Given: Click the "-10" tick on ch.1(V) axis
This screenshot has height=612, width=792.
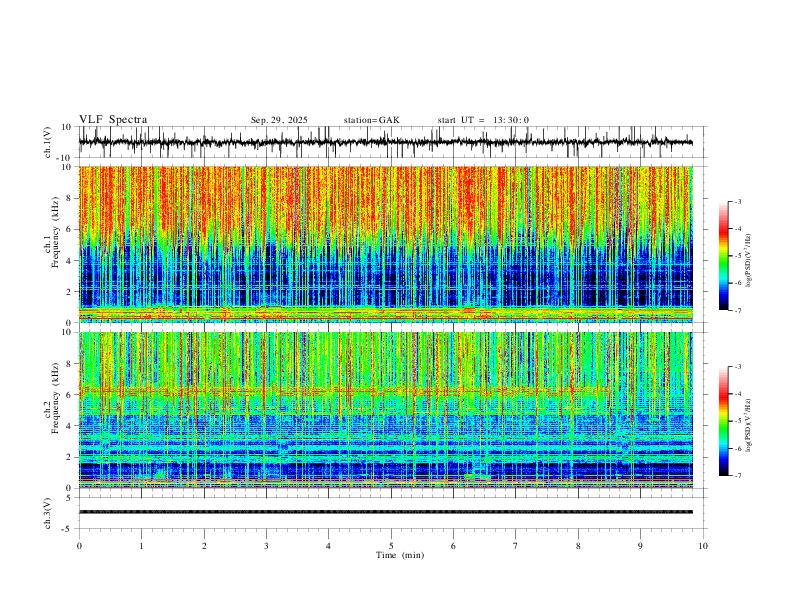Looking at the screenshot, I should 65,158.
